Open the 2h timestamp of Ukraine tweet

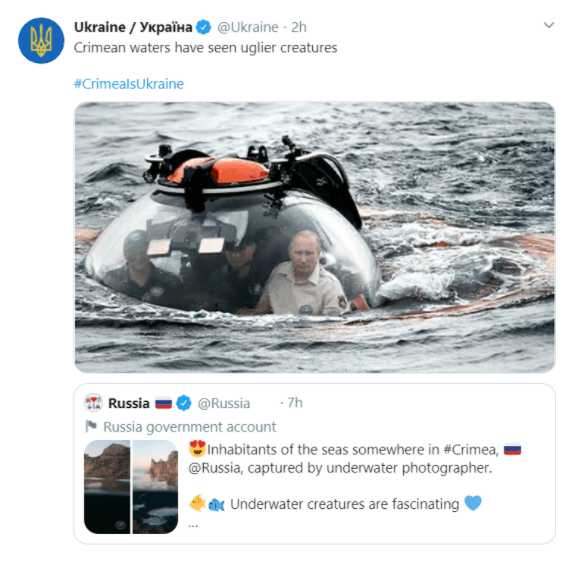[298, 27]
